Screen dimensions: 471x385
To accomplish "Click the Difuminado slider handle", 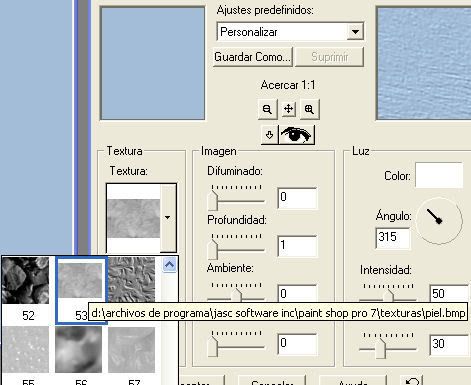I will point(212,200).
